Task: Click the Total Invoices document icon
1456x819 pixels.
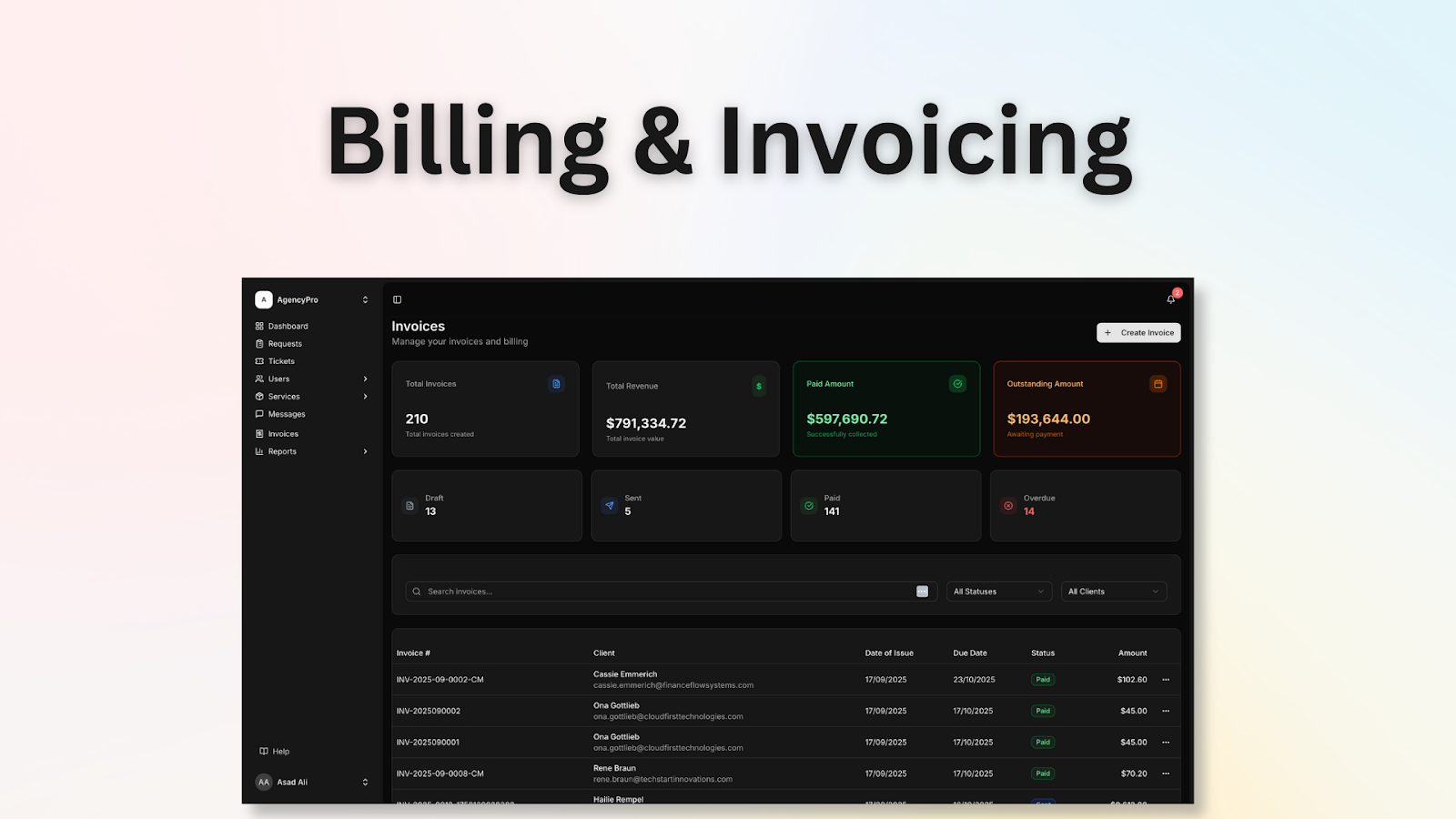Action: 556,383
